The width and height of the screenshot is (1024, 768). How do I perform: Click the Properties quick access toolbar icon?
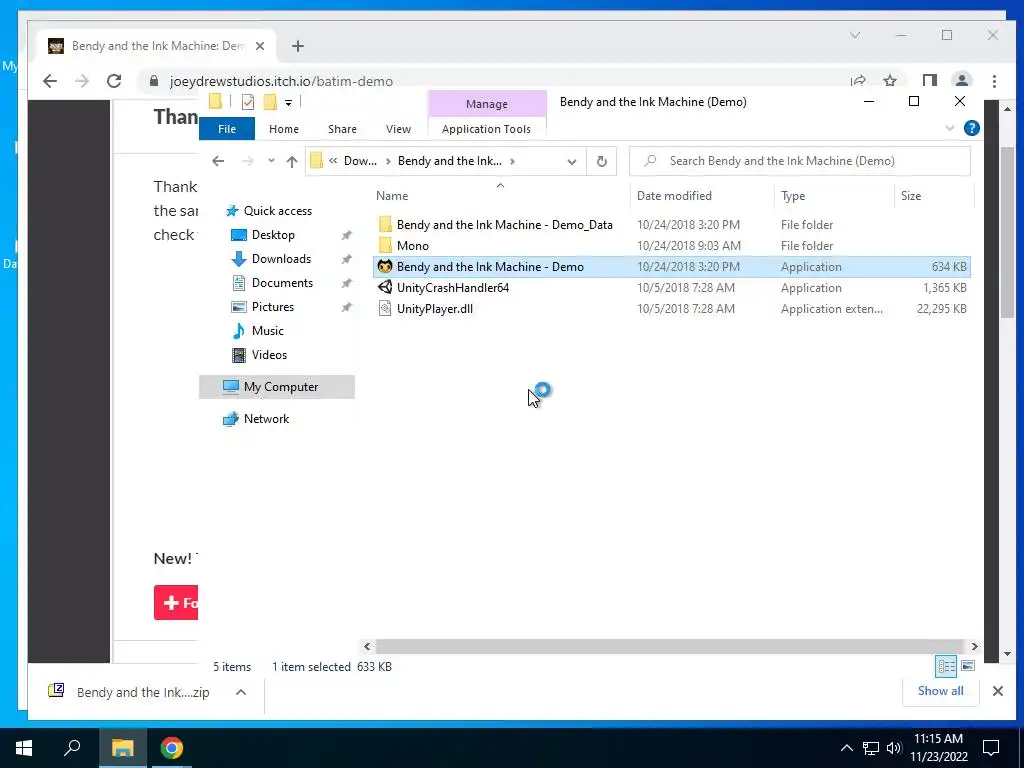248,102
